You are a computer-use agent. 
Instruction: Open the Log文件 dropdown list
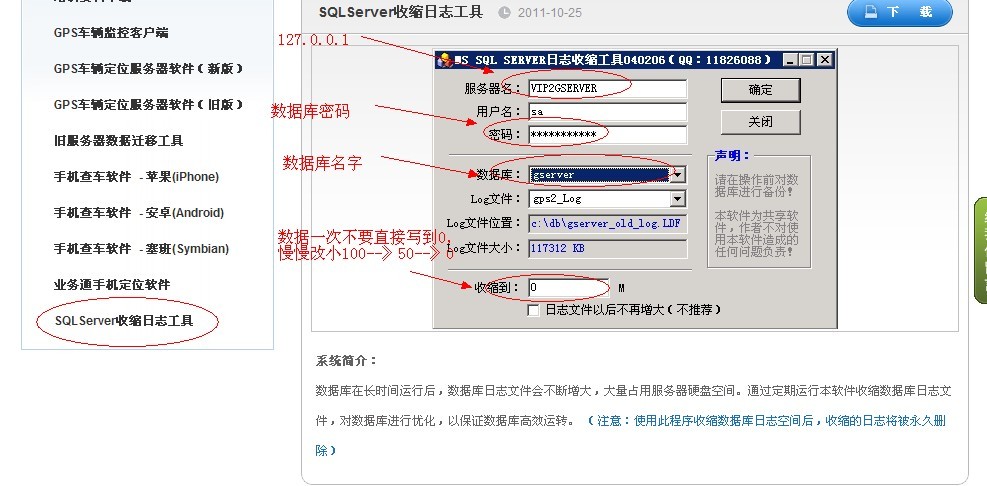[678, 199]
